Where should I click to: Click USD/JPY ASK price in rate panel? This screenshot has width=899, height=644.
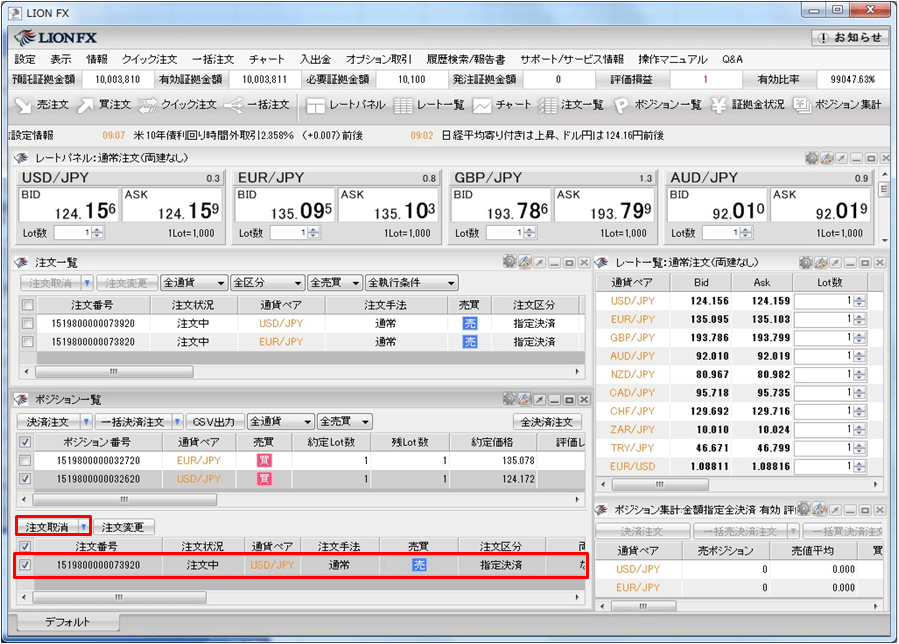(173, 205)
